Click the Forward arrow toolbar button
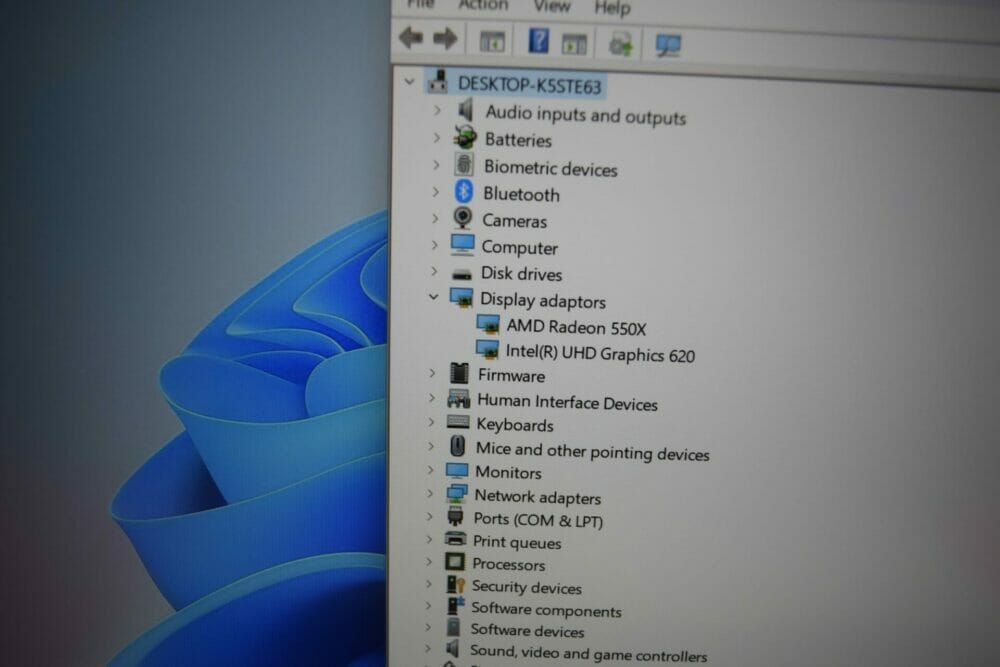Image resolution: width=1000 pixels, height=667 pixels. pyautogui.click(x=445, y=39)
